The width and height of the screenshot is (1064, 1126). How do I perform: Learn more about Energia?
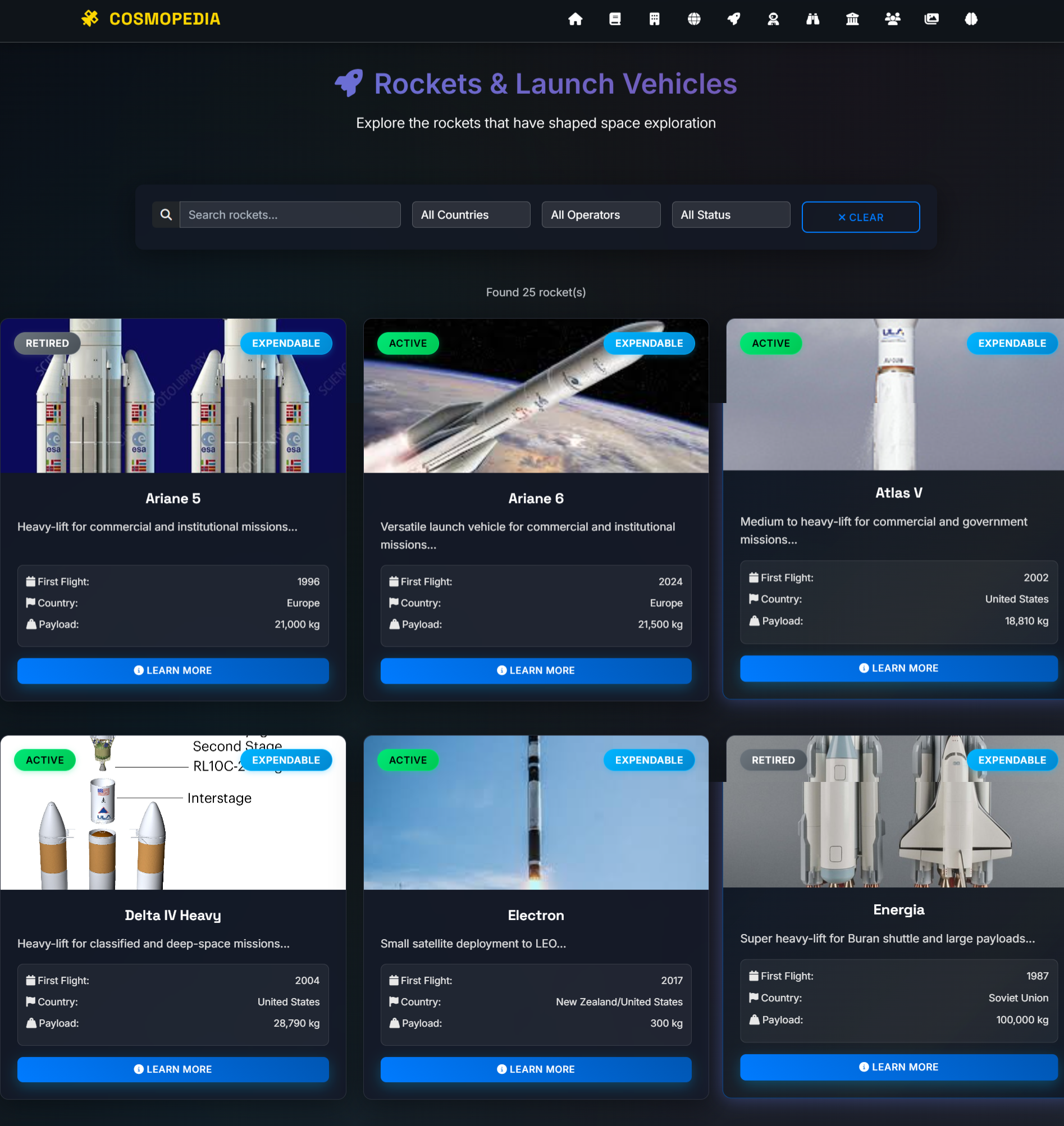[x=898, y=1067]
